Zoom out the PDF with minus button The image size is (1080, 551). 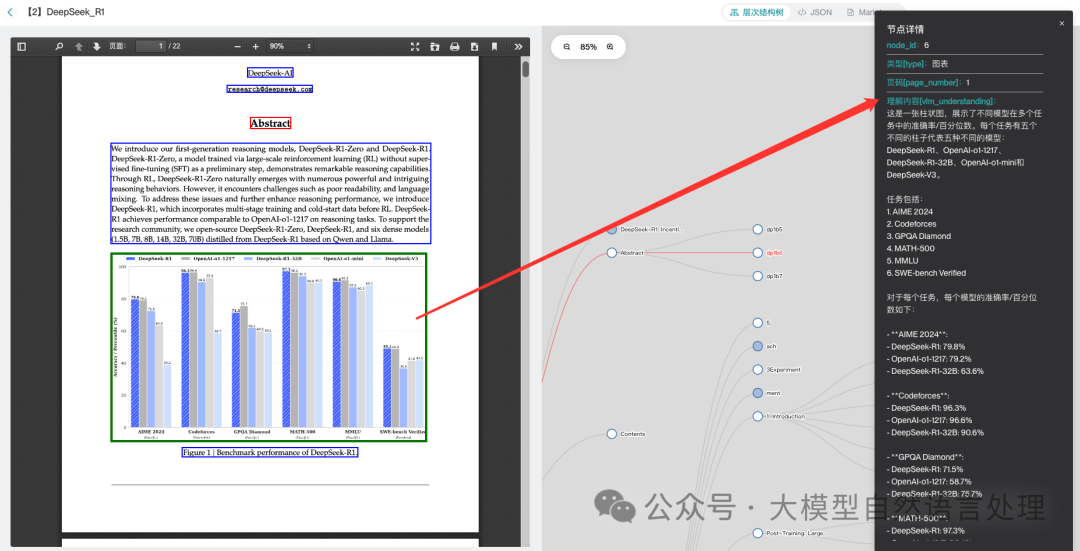(x=238, y=47)
